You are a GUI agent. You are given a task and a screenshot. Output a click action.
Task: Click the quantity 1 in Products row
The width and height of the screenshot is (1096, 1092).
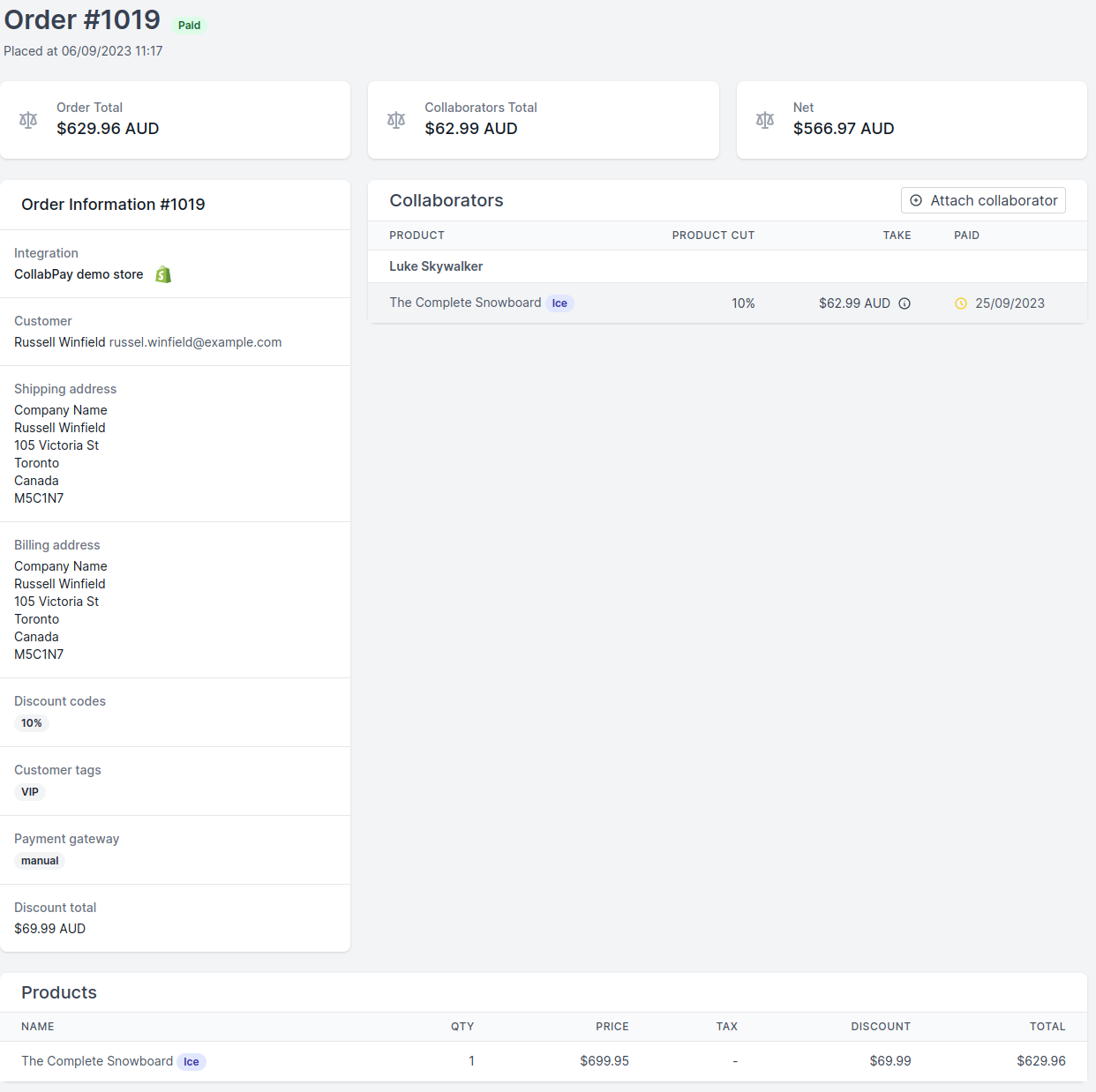[471, 1061]
